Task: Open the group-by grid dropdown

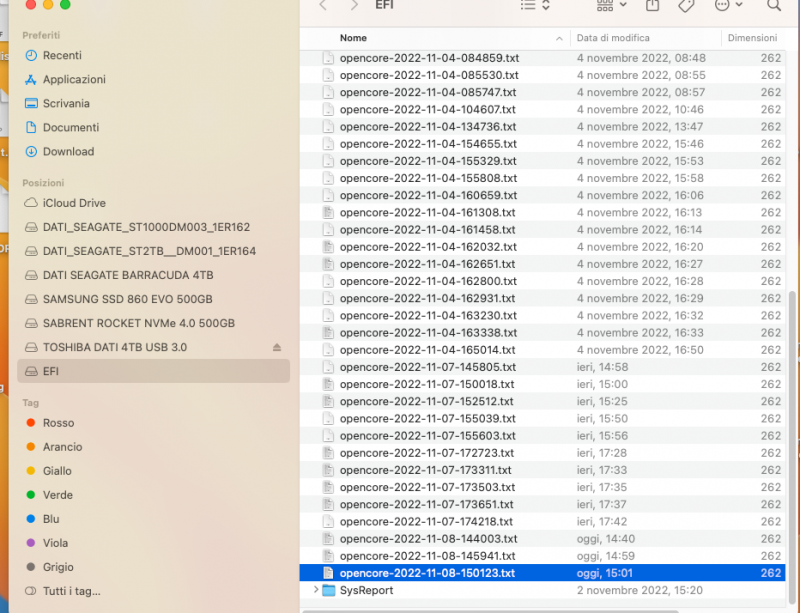Action: pyautogui.click(x=611, y=5)
